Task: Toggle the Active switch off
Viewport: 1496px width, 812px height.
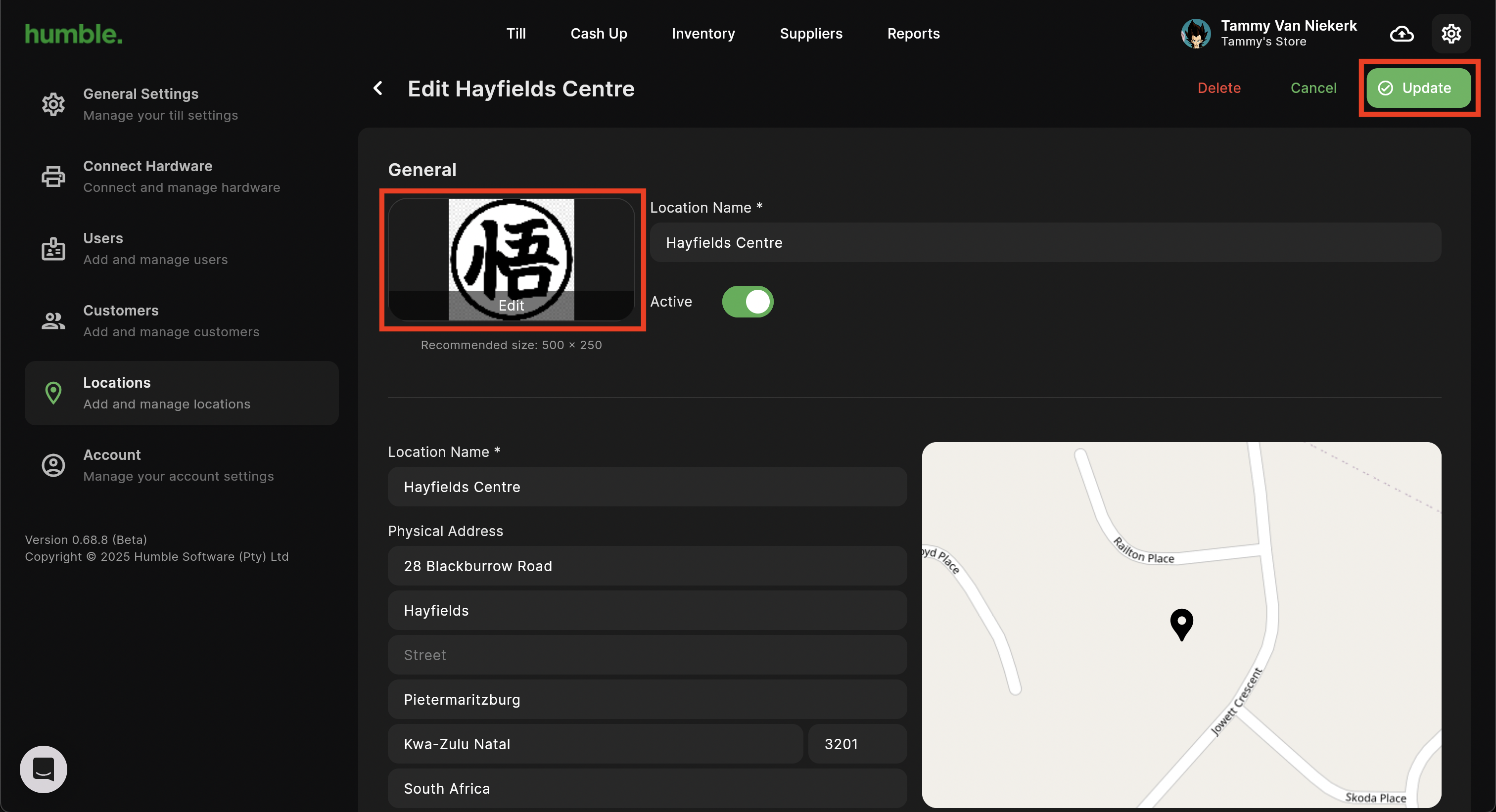Action: (x=748, y=302)
